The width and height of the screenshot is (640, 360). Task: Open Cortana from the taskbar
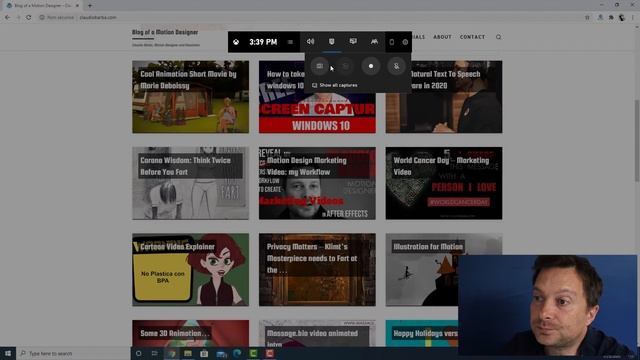pos(138,353)
